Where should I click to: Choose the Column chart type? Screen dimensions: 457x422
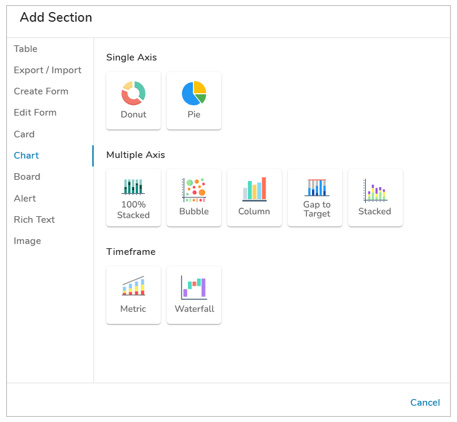[x=254, y=198]
